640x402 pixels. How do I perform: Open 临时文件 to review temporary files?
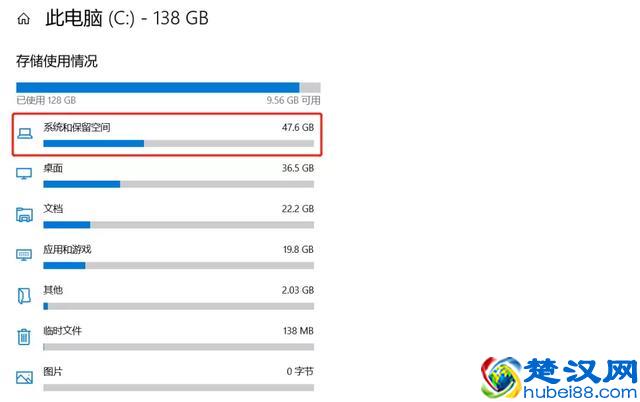pyautogui.click(x=63, y=330)
